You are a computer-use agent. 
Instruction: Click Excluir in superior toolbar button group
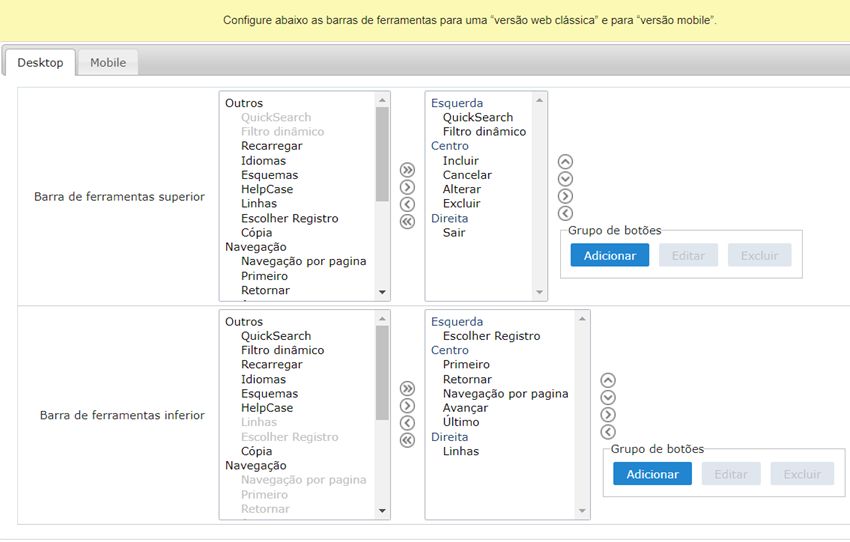pos(759,255)
